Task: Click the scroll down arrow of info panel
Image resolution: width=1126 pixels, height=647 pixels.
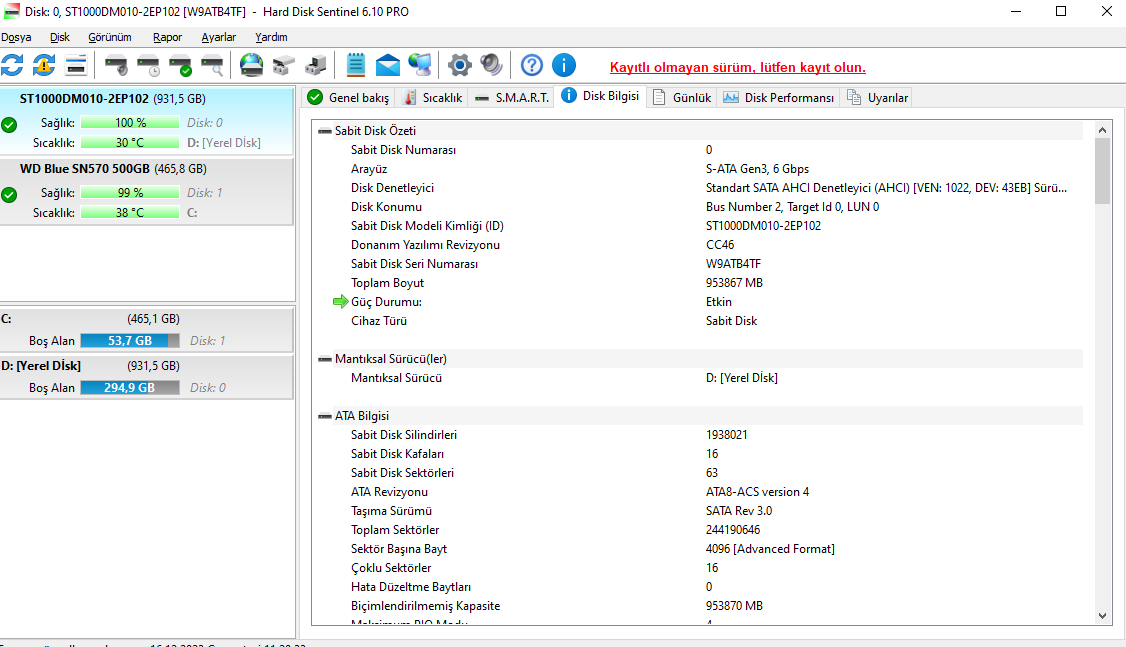Action: click(x=1102, y=616)
